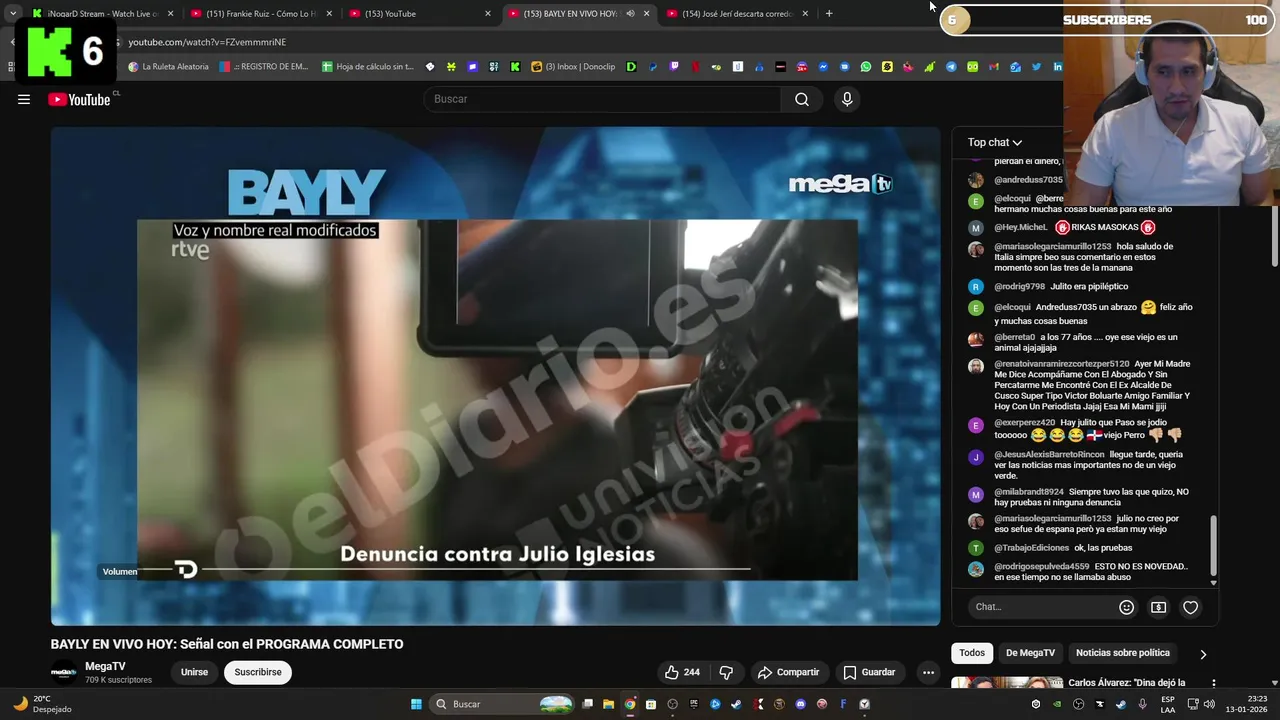Viewport: 1280px width, 720px height.
Task: Open the Carlos Álvarez recommended video thumbnail
Action: pyautogui.click(x=1007, y=684)
